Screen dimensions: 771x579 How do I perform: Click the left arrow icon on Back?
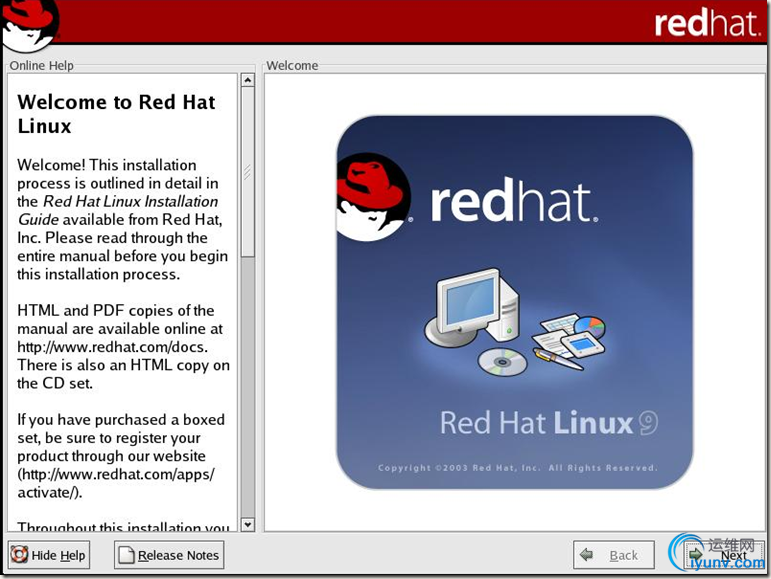click(586, 554)
